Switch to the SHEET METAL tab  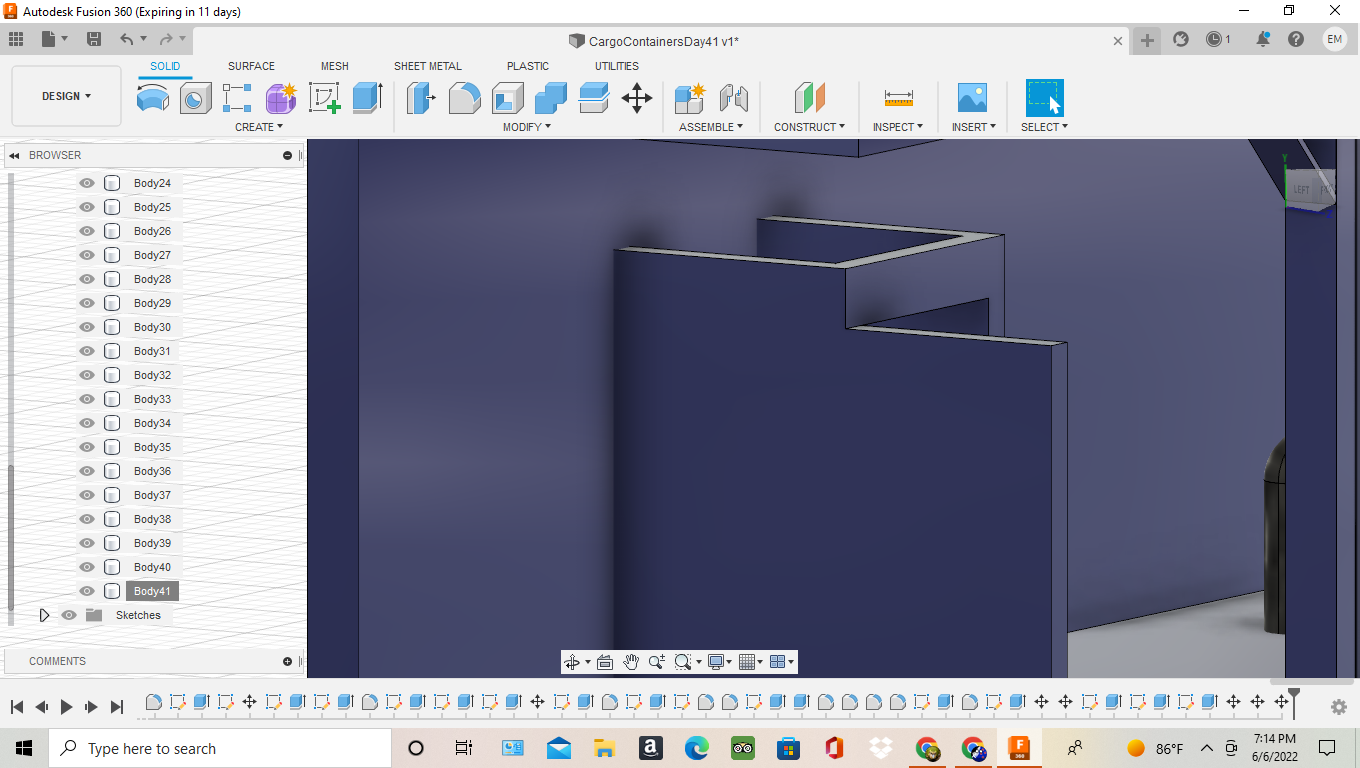(x=428, y=66)
